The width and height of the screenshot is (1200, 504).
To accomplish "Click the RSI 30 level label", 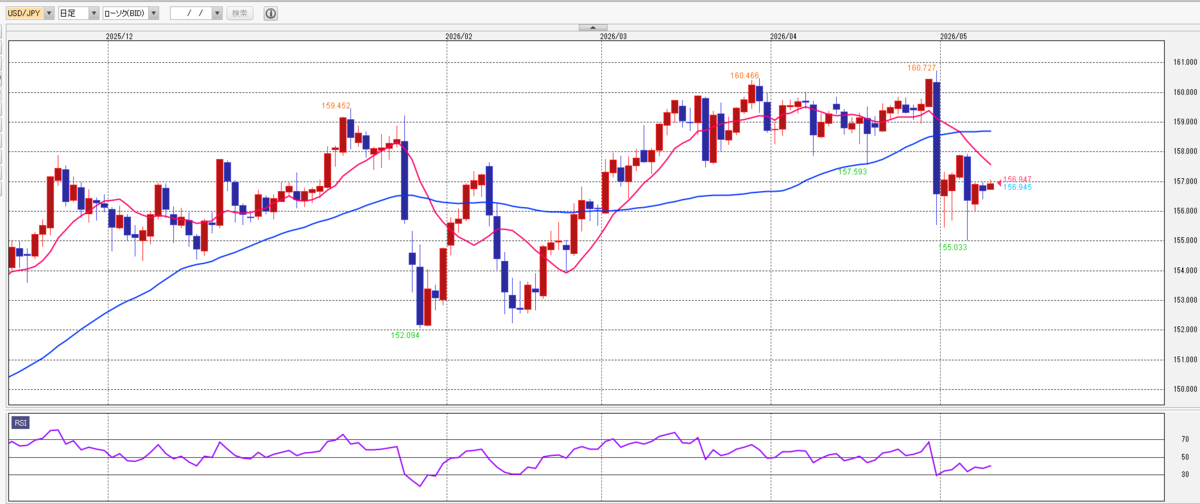I will pyautogui.click(x=1184, y=474).
